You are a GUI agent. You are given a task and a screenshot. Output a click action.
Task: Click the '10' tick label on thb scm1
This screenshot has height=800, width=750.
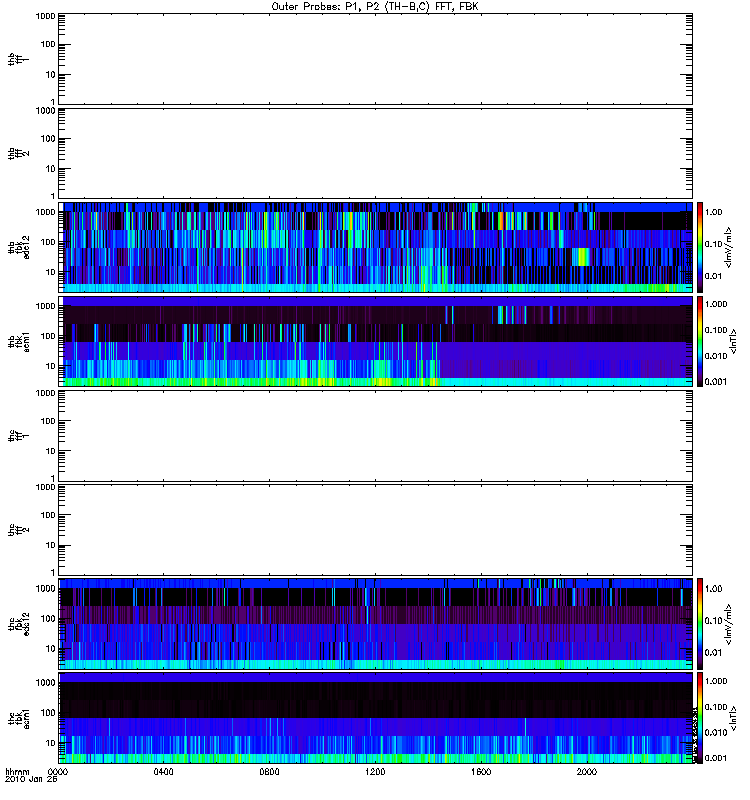pyautogui.click(x=51, y=366)
